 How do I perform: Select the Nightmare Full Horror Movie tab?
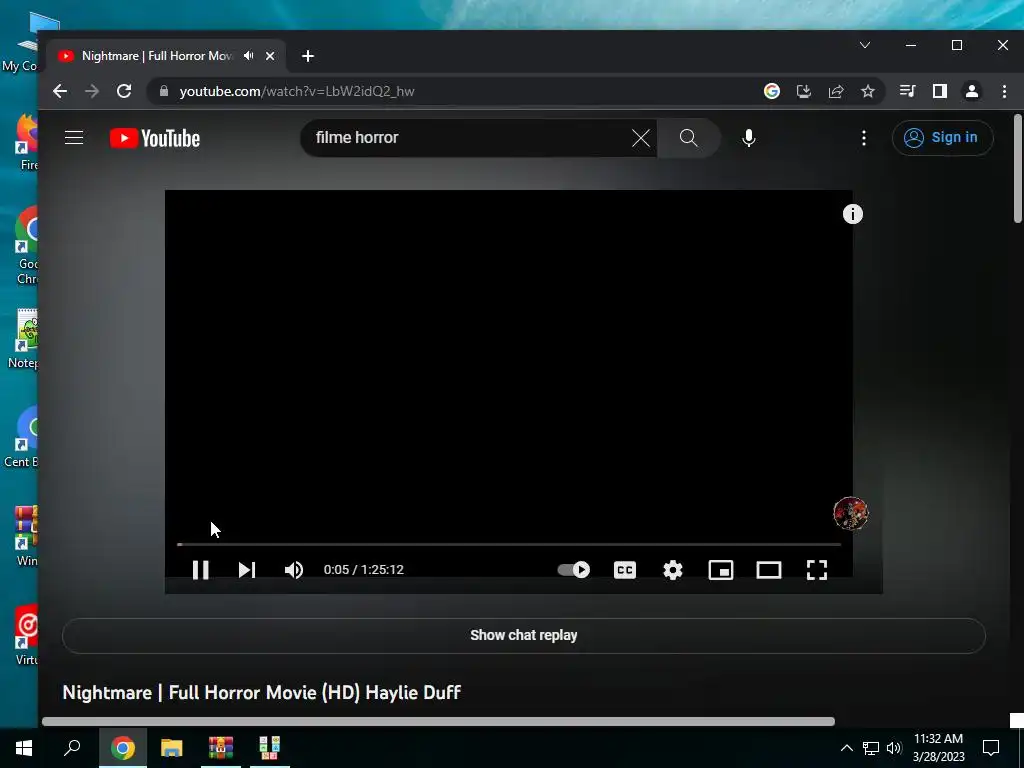[157, 56]
